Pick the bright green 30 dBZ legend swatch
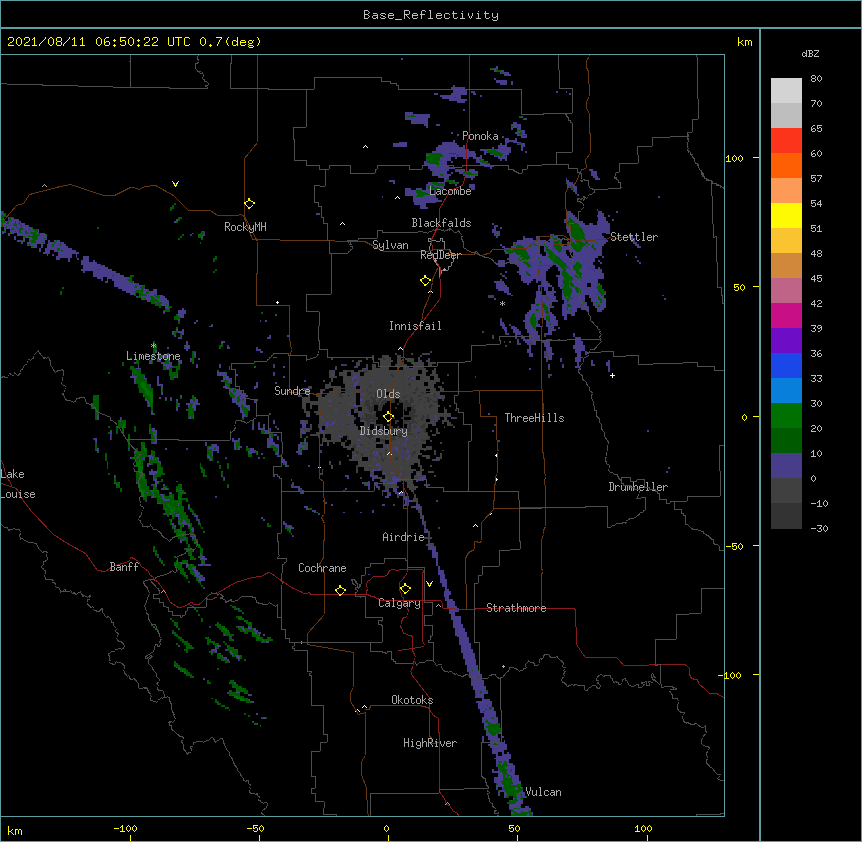 click(x=786, y=416)
